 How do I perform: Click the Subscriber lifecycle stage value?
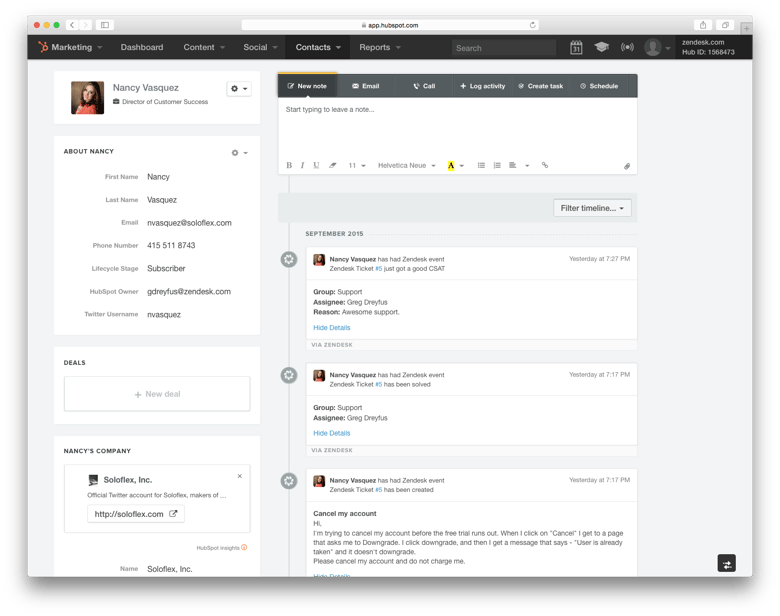click(x=166, y=269)
